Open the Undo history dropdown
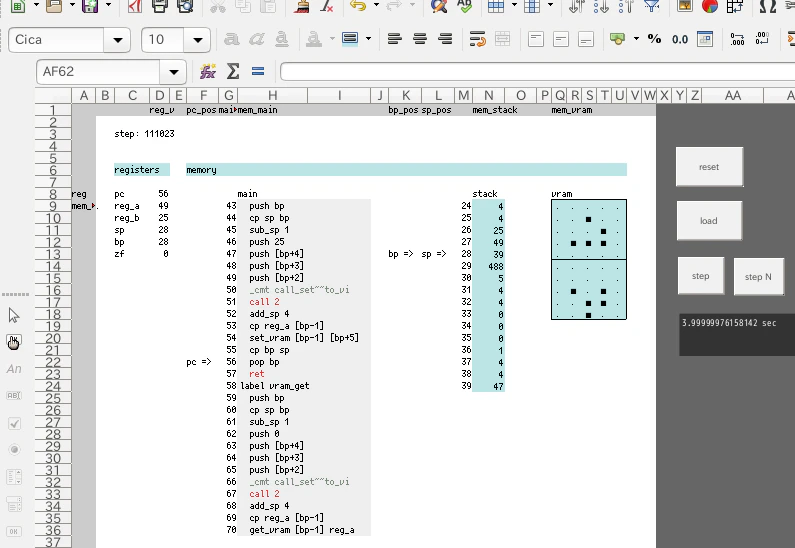The height and width of the screenshot is (548, 795). click(376, 5)
